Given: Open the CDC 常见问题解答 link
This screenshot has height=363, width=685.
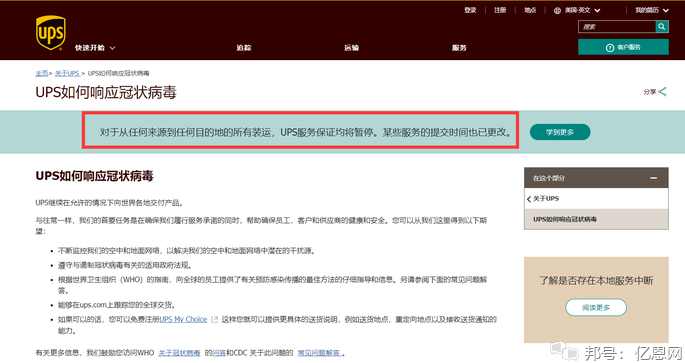Looking at the screenshot, I should tap(320, 353).
